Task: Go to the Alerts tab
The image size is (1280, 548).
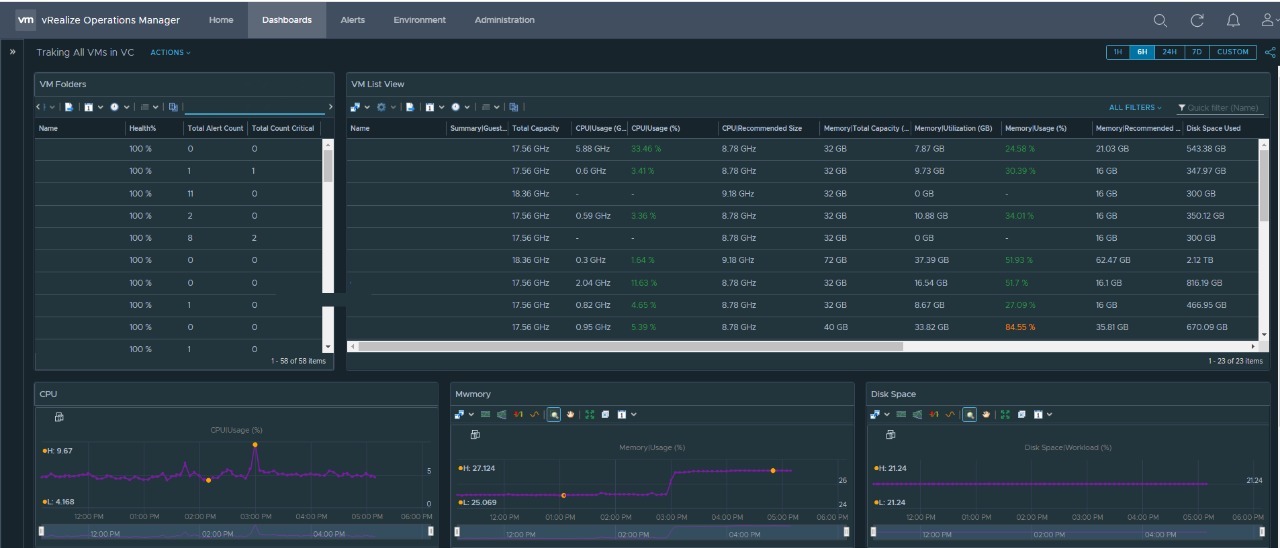Action: point(352,20)
